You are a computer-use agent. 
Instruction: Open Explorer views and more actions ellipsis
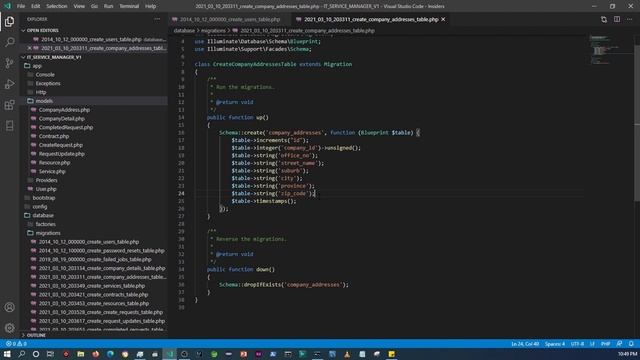pos(157,19)
